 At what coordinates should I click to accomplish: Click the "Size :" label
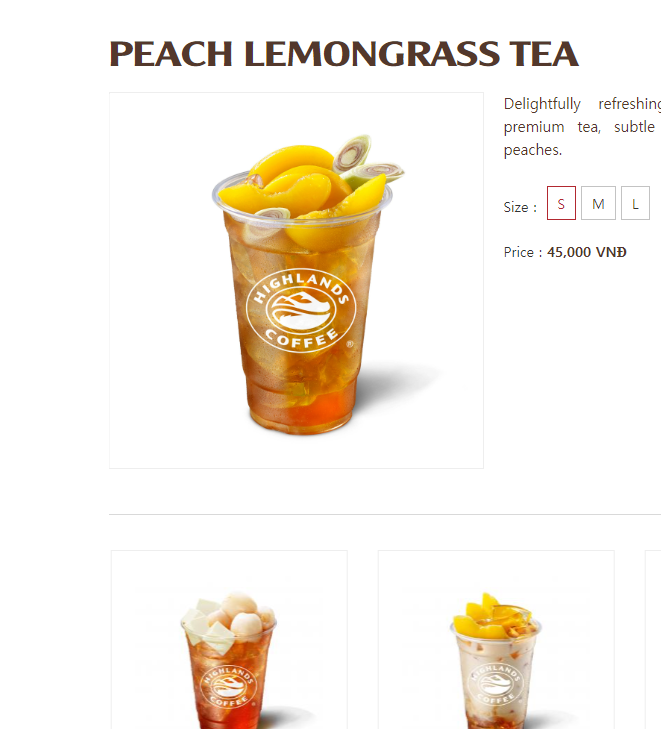point(520,207)
